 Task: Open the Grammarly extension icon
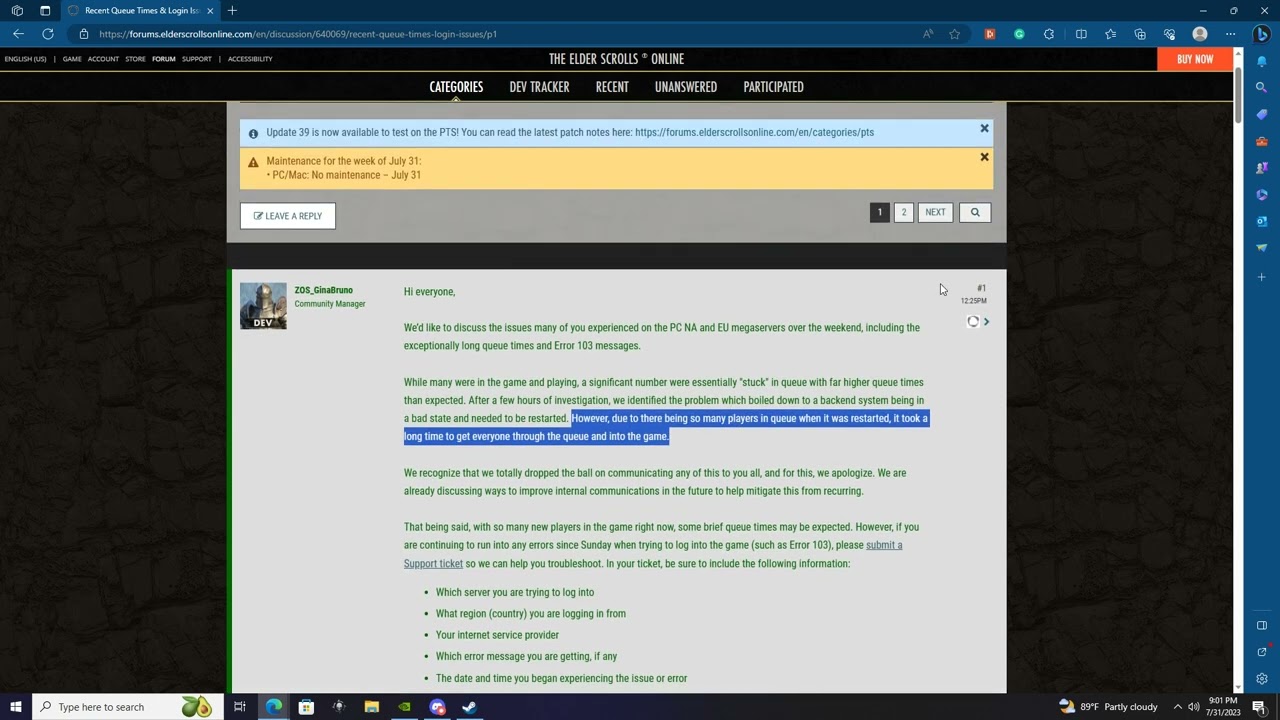click(1019, 34)
